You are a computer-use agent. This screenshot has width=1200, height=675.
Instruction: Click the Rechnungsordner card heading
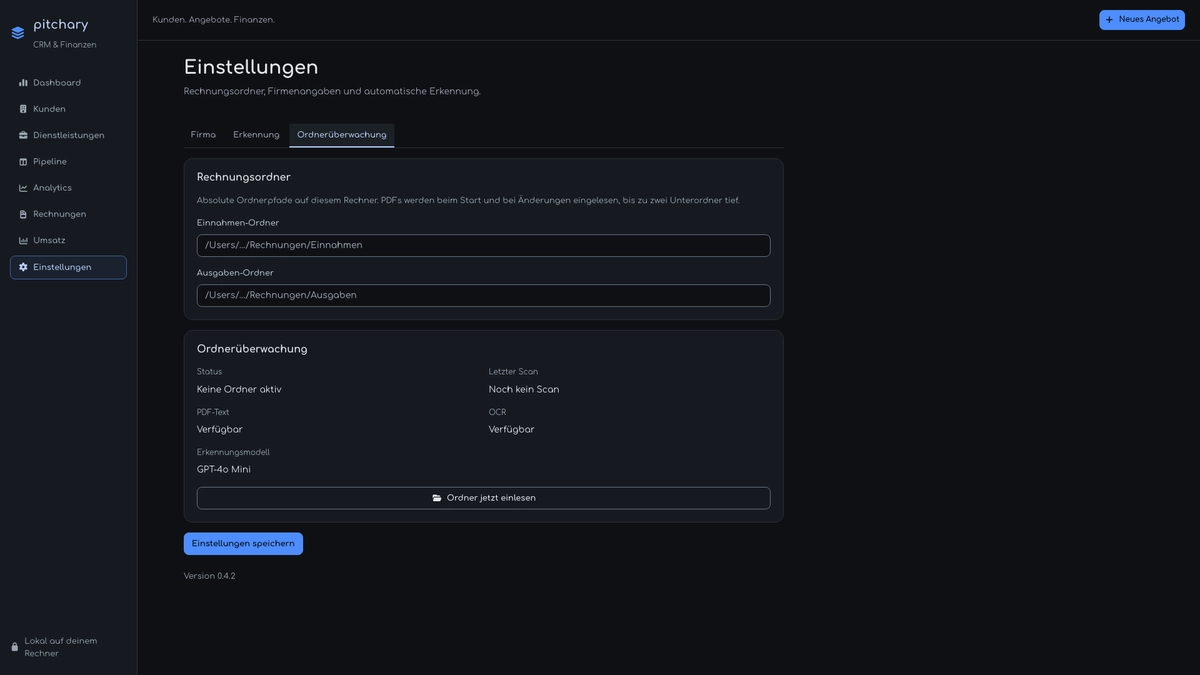click(x=244, y=177)
